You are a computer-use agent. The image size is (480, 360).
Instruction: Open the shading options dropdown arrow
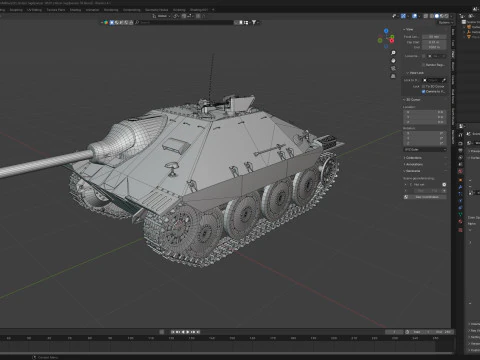[x=451, y=16]
